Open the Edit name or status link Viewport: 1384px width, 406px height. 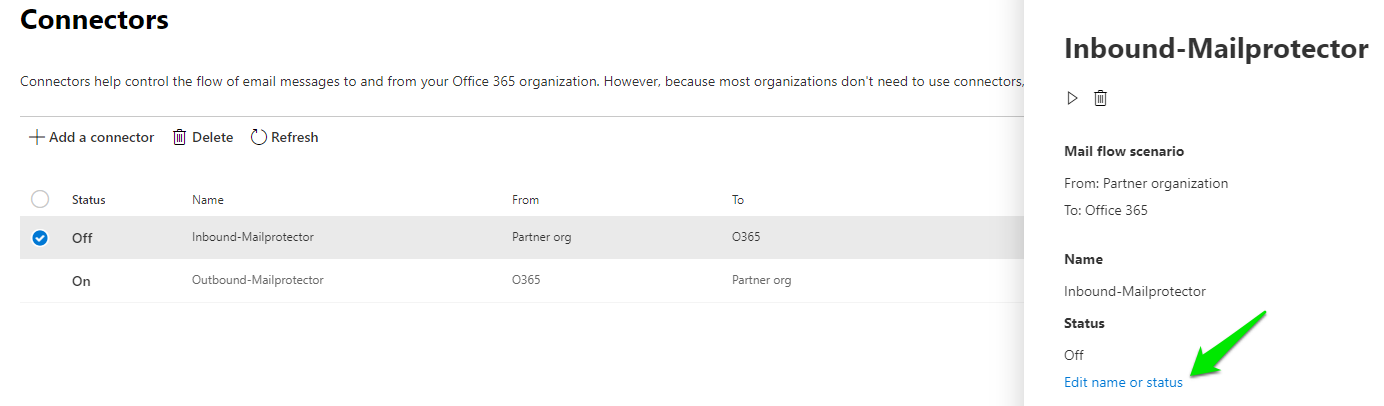tap(1123, 382)
